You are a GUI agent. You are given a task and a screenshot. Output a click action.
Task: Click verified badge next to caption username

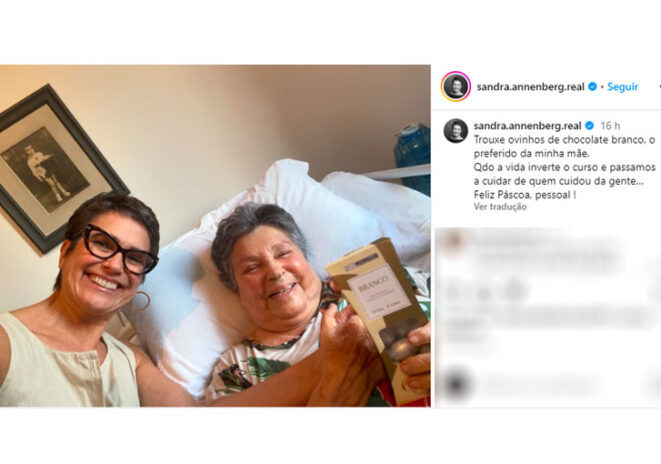point(590,126)
